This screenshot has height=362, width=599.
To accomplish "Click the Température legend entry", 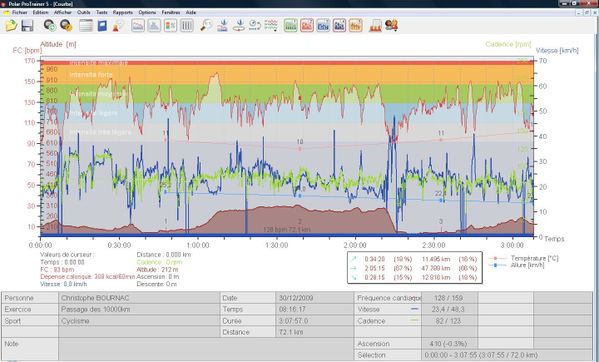I will 524,259.
